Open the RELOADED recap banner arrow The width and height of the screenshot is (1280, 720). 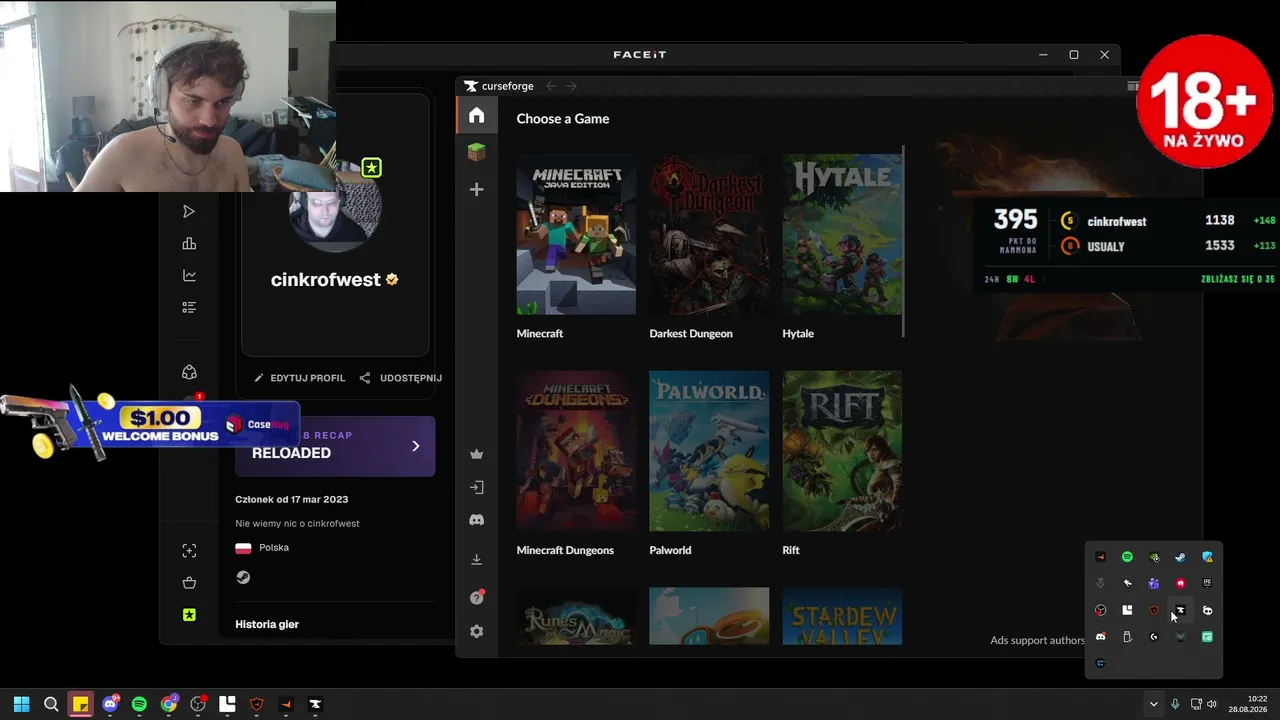tap(416, 446)
